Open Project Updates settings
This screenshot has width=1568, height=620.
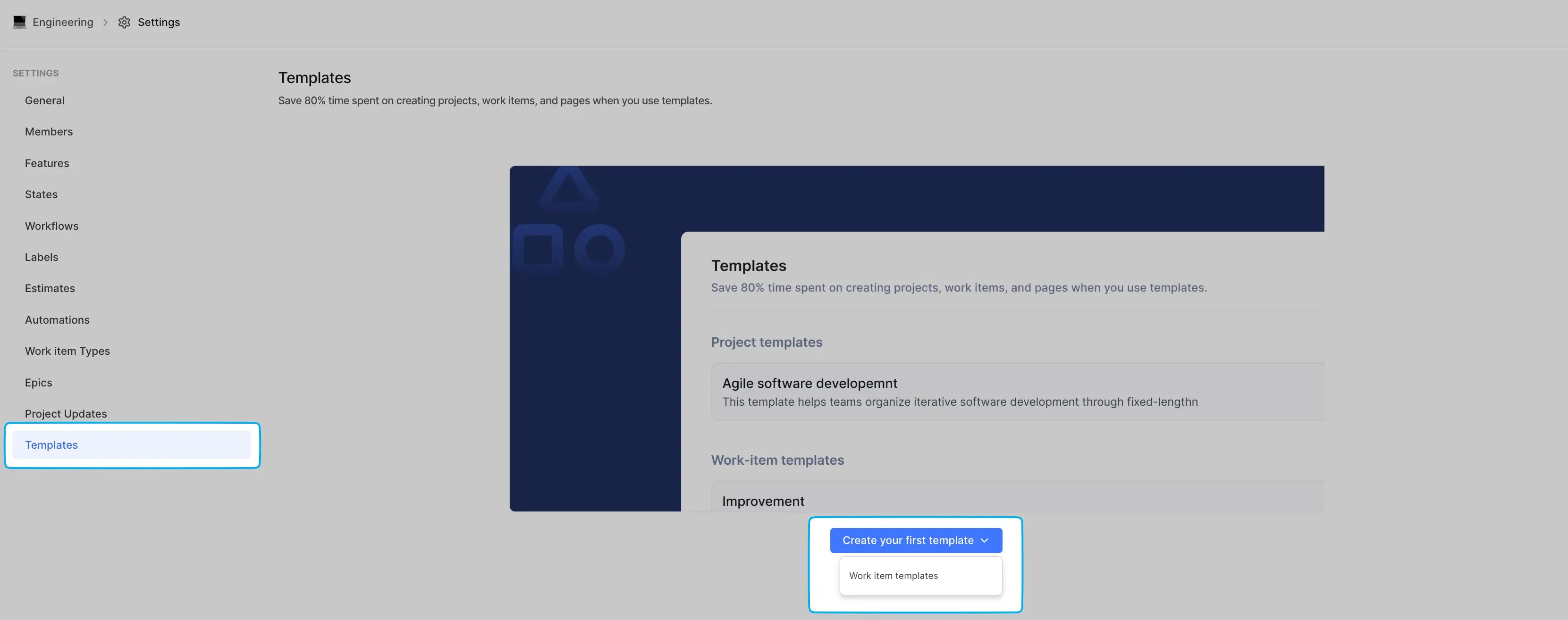[x=66, y=414]
